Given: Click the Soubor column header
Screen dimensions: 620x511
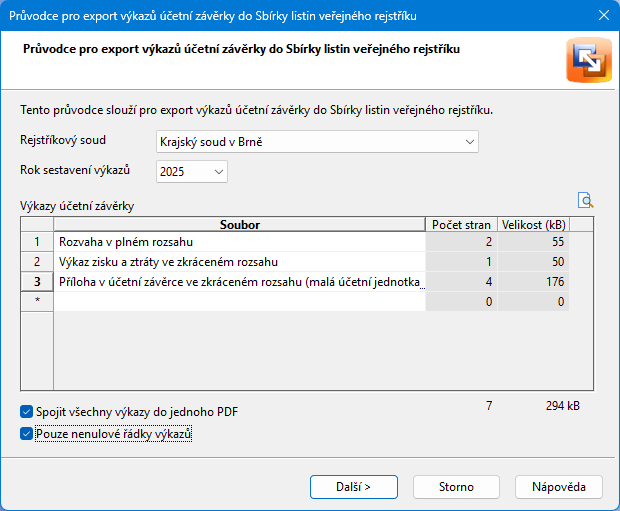Looking at the screenshot, I should click(240, 224).
